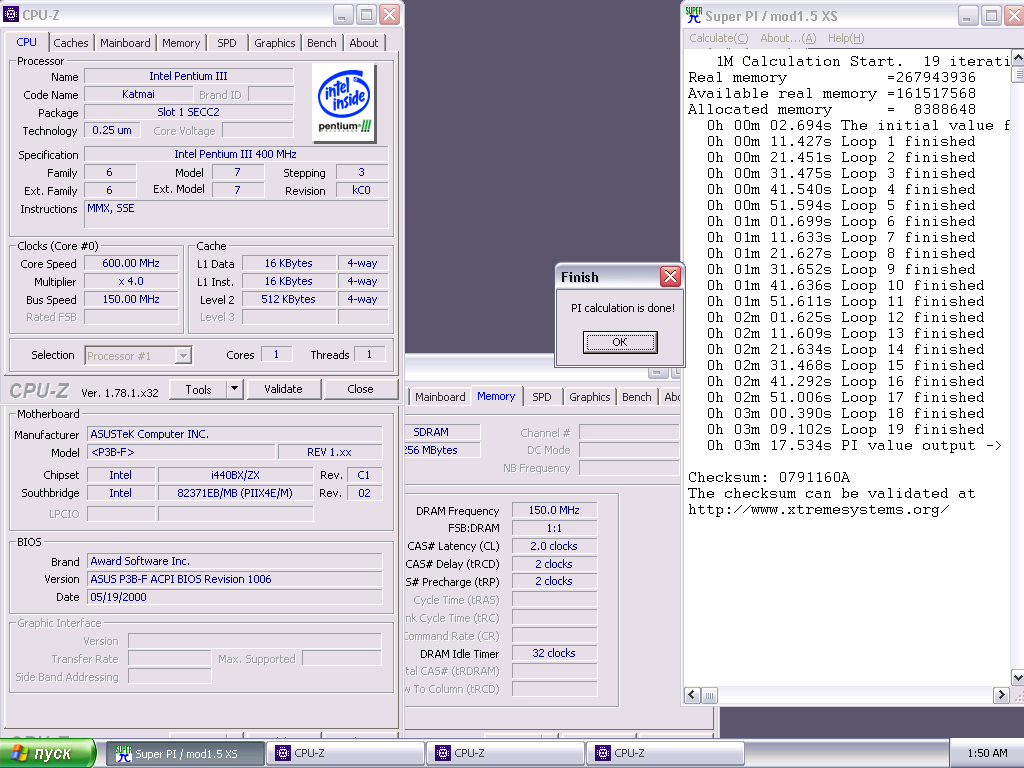Click scroll-right arrow in Super PI
This screenshot has width=1024, height=768.
(1000, 696)
